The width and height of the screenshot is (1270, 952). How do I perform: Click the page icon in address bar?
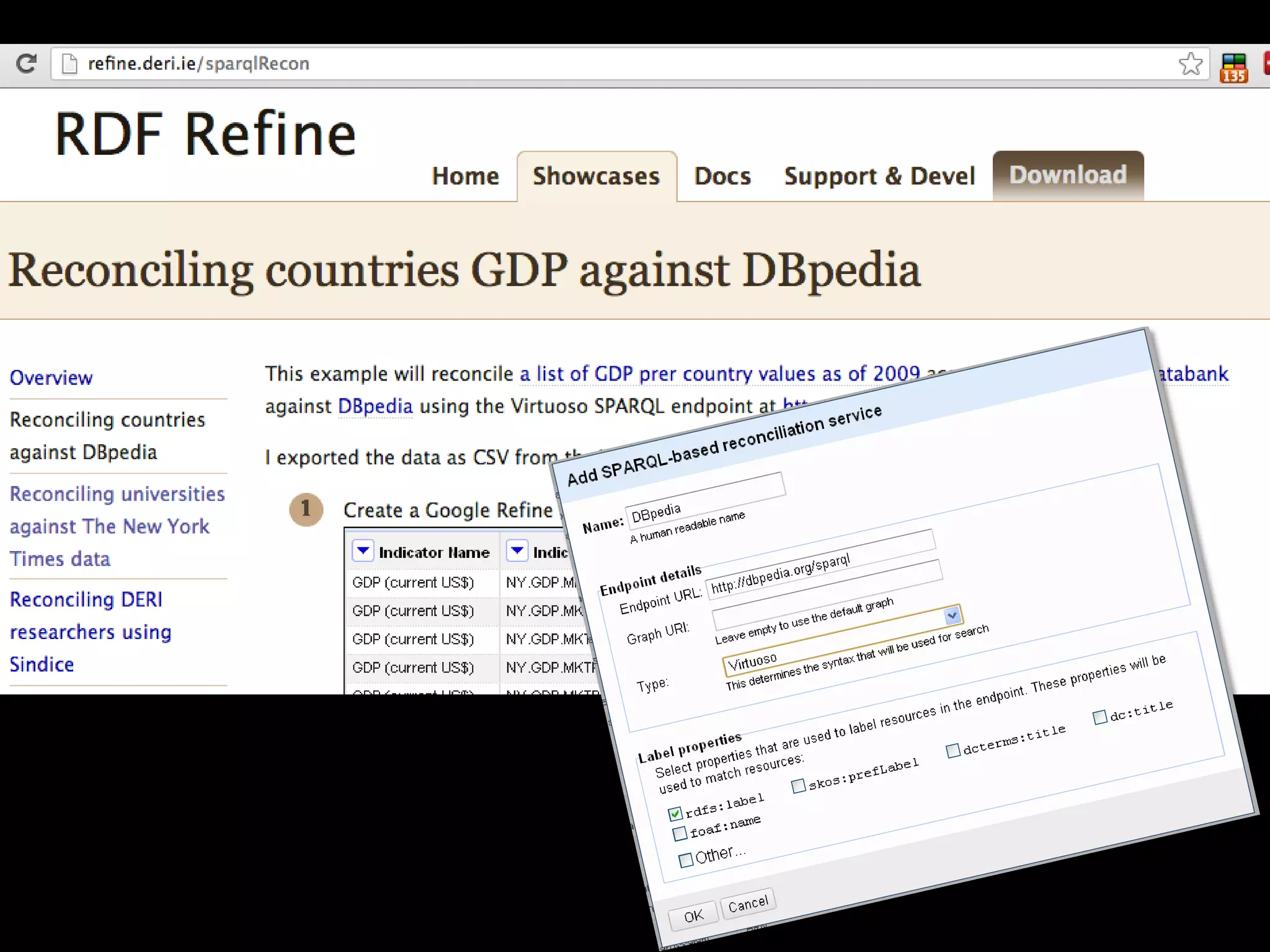[x=69, y=63]
